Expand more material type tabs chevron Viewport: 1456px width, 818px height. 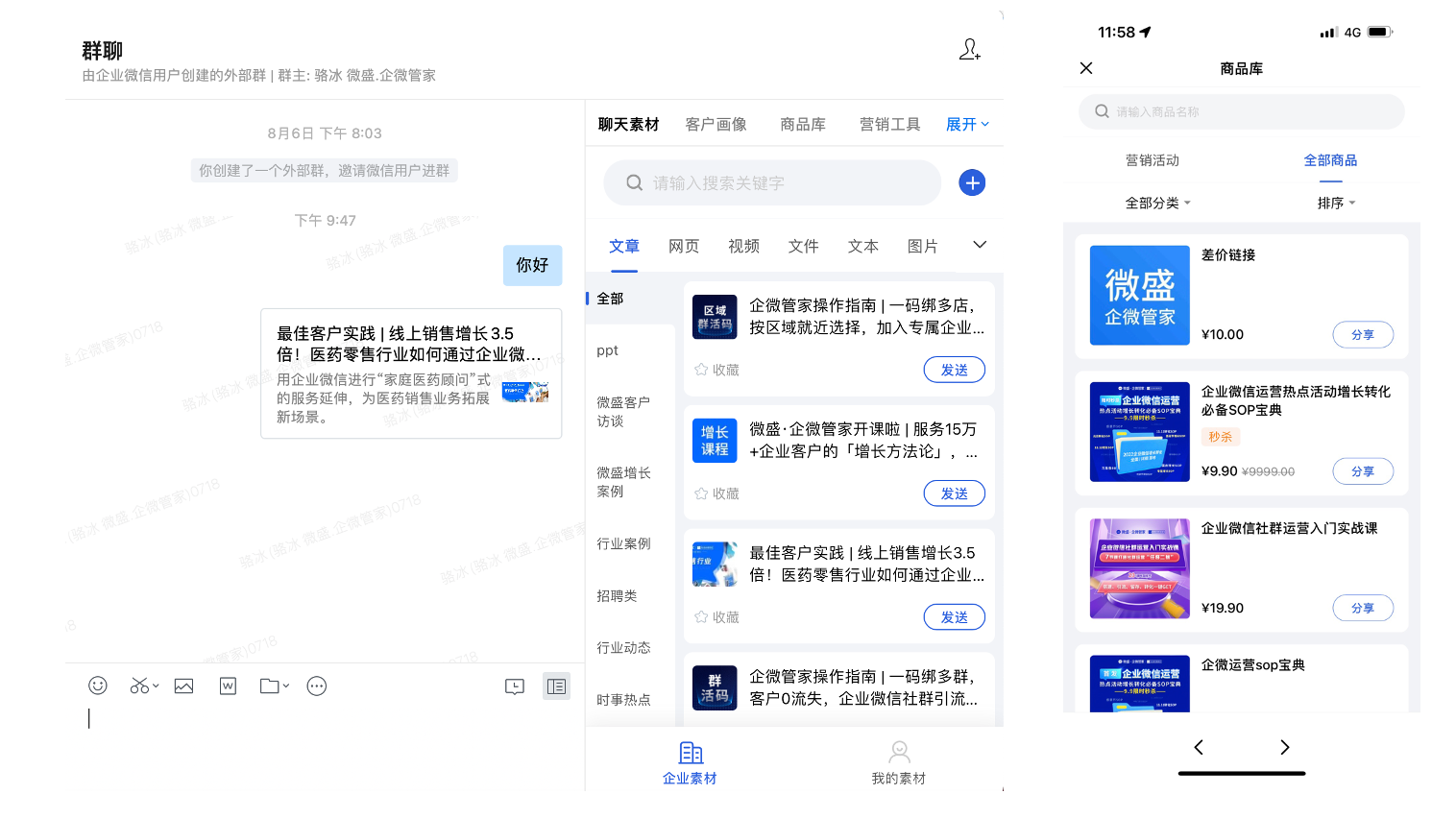980,245
